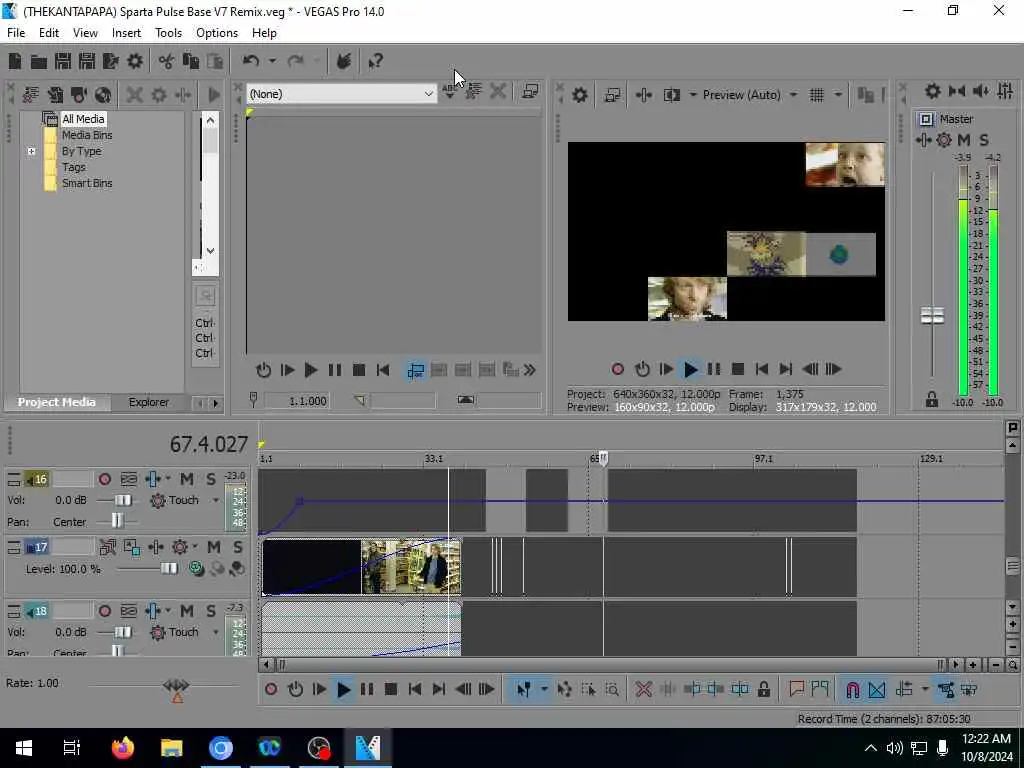Open the Options menu
Image resolution: width=1024 pixels, height=768 pixels.
[x=217, y=33]
